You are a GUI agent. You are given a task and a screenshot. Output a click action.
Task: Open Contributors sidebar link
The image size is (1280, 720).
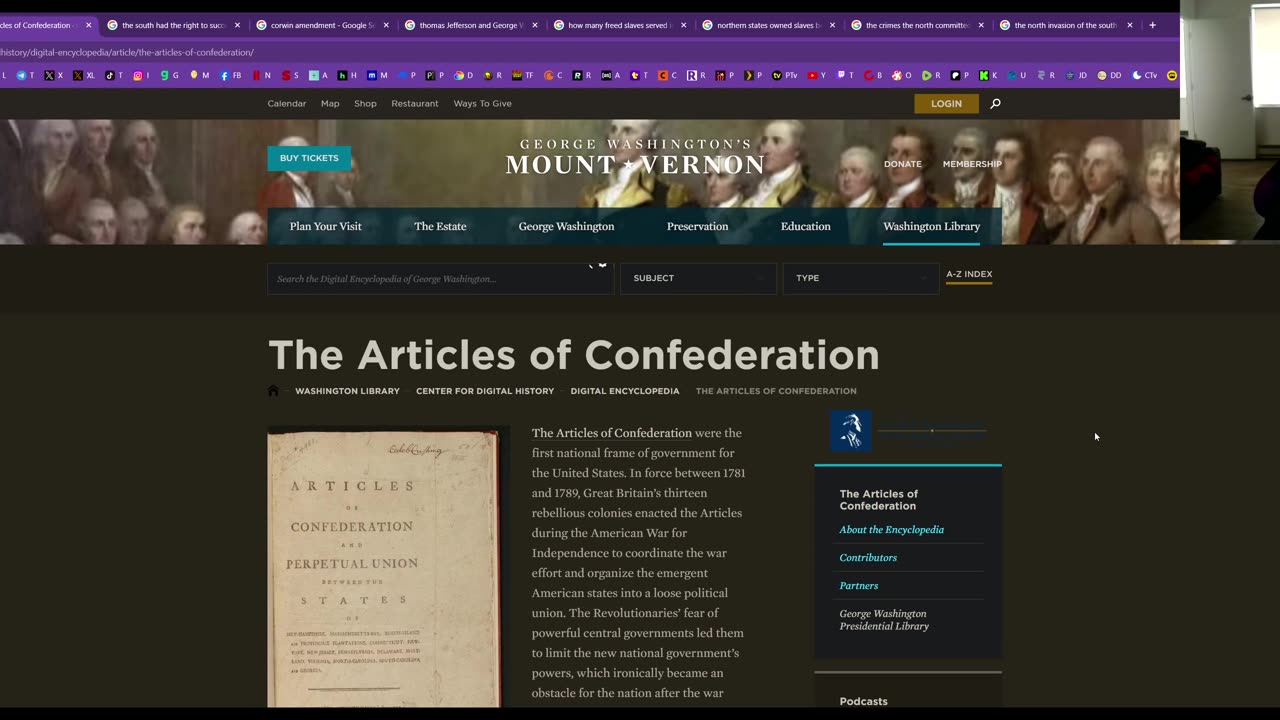pyautogui.click(x=868, y=558)
